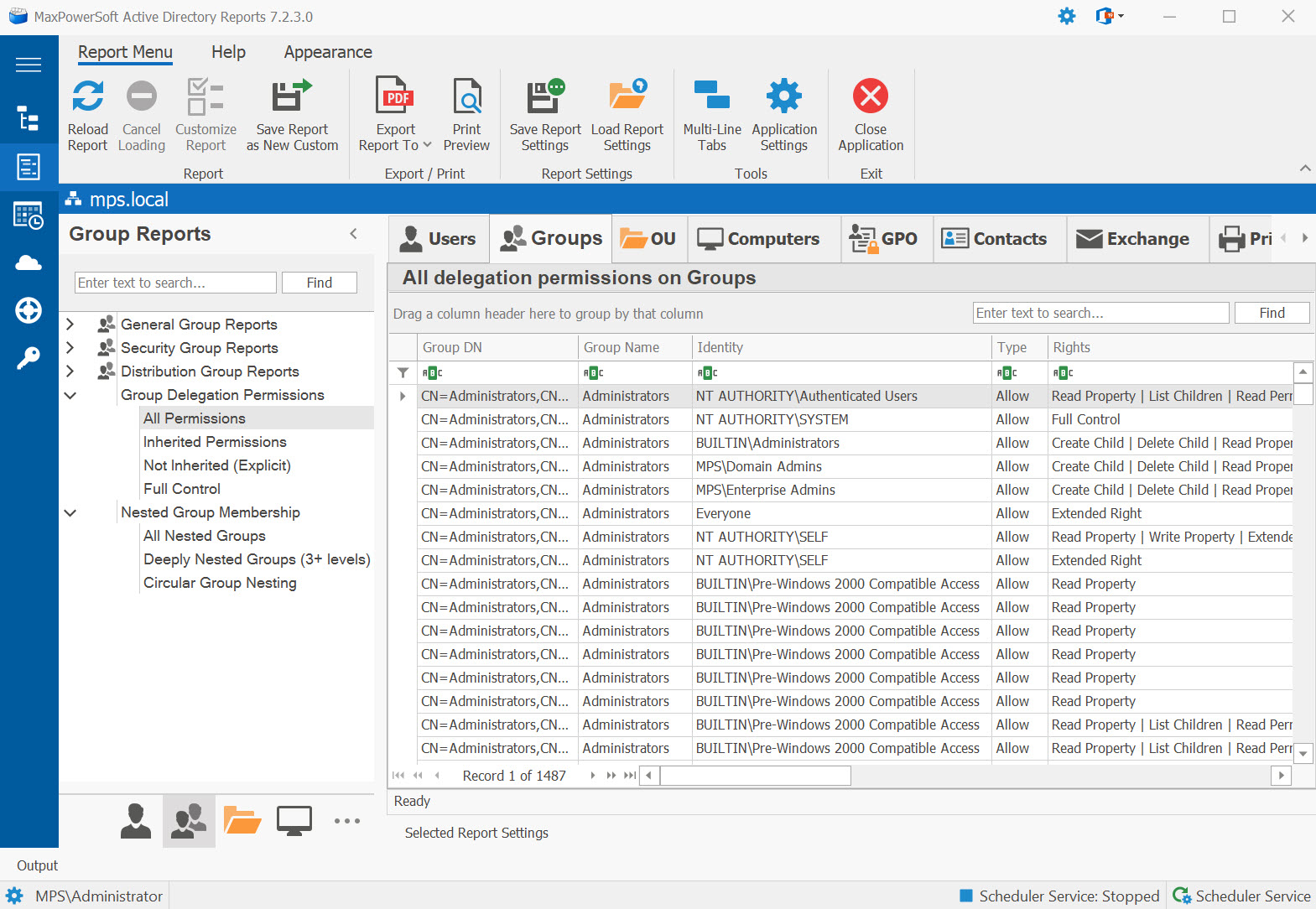Viewport: 1316px width, 909px height.
Task: Expand Distribution Group Reports
Action: [x=70, y=371]
